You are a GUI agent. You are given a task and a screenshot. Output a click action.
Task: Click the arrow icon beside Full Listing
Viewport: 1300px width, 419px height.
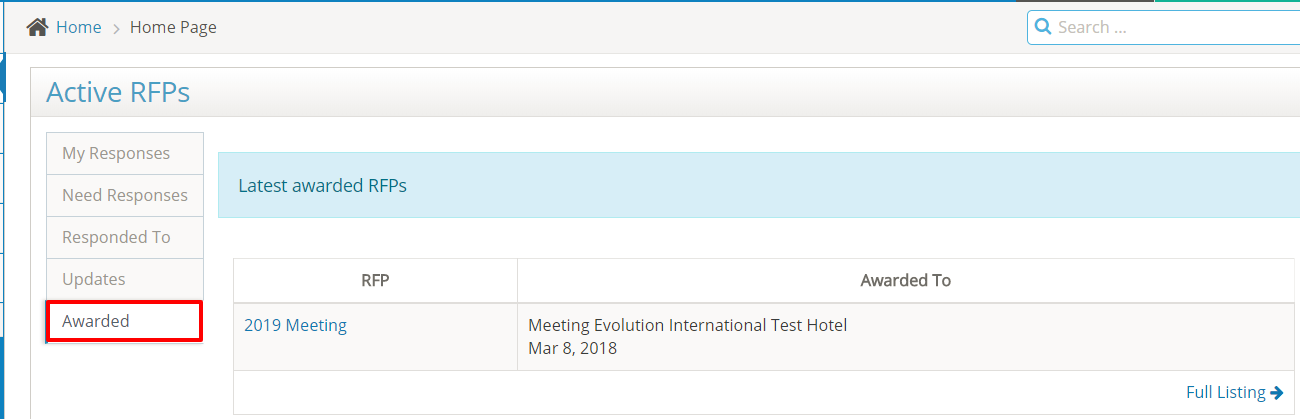(x=1277, y=392)
